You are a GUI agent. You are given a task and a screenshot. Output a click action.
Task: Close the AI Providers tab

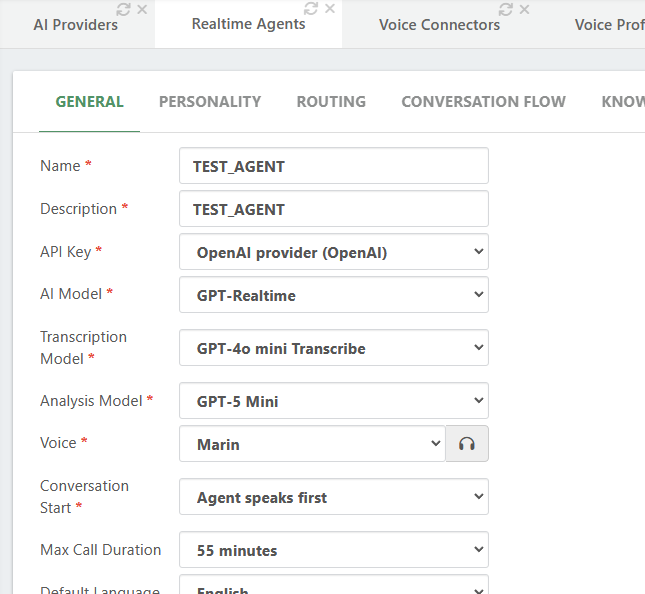pyautogui.click(x=142, y=9)
